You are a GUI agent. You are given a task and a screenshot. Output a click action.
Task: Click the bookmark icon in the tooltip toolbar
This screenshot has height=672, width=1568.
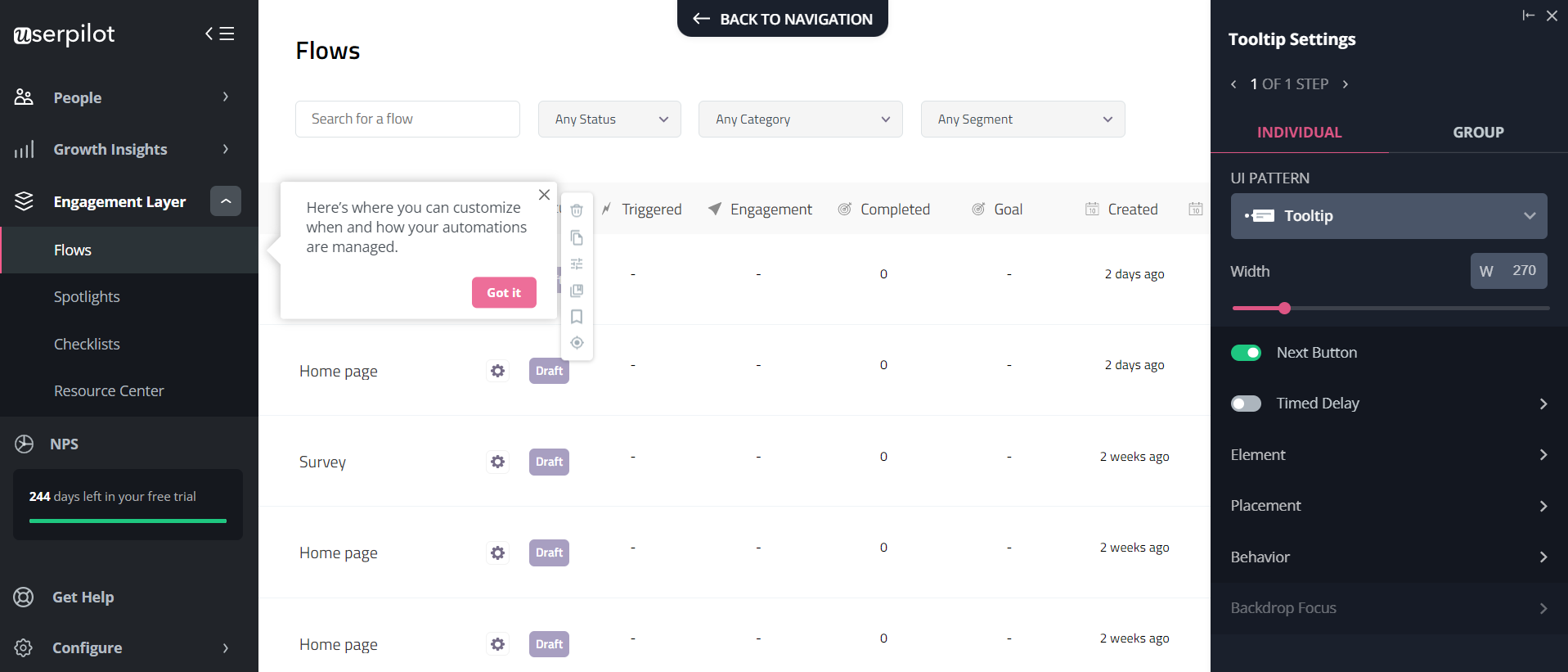tap(577, 317)
